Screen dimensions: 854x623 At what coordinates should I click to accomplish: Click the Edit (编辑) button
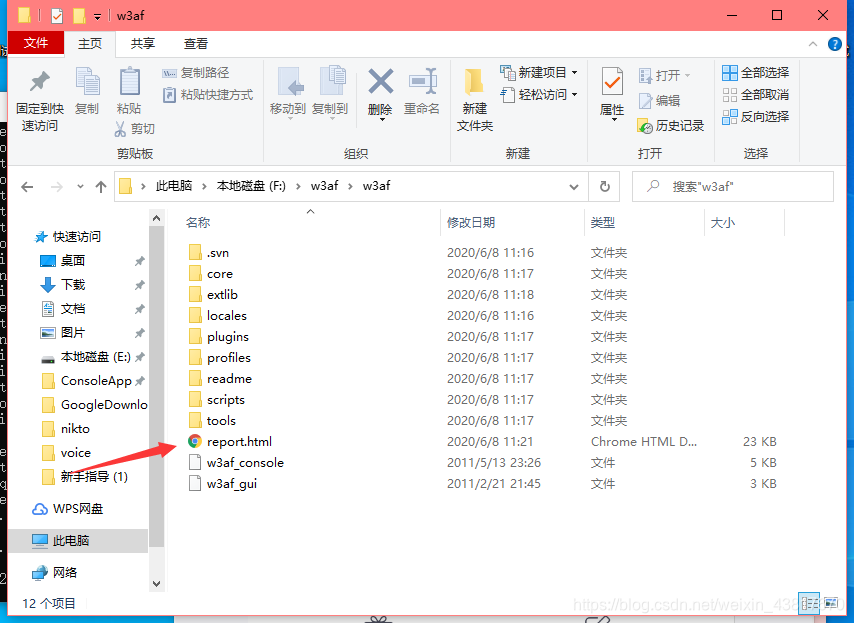click(660, 100)
